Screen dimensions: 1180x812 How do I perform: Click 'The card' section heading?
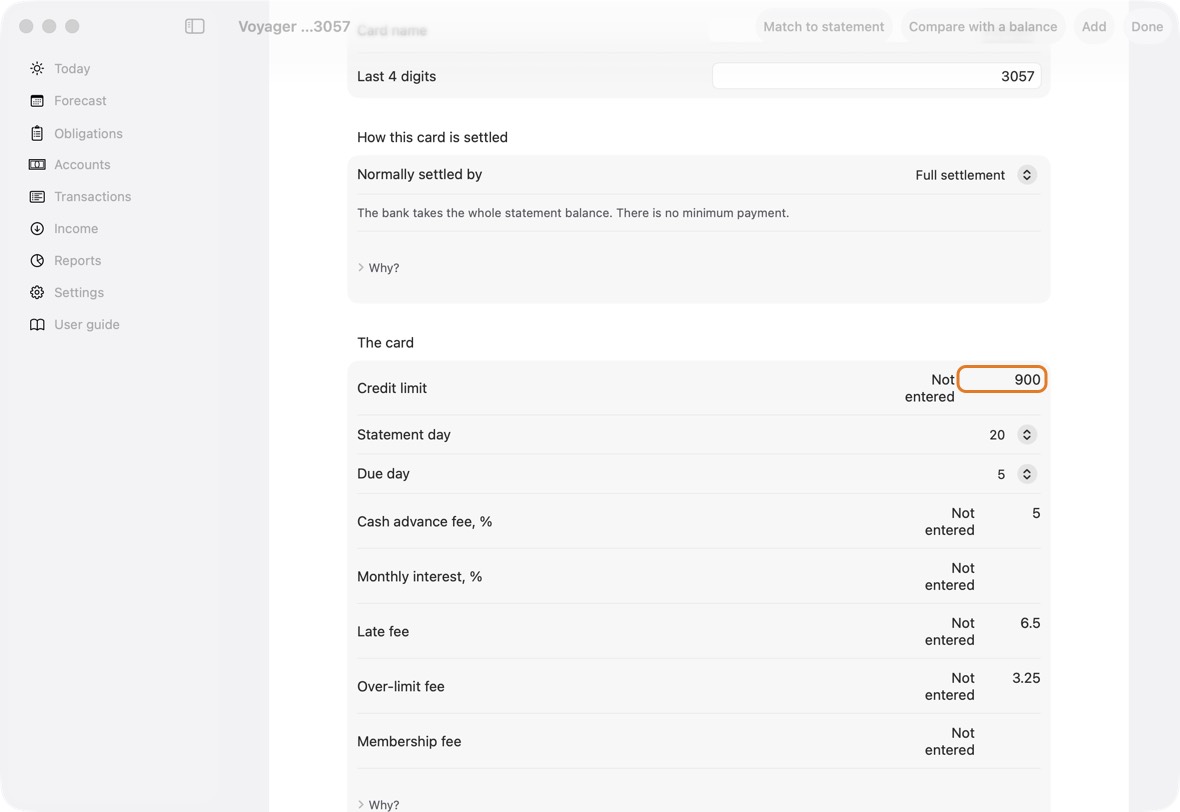(385, 342)
